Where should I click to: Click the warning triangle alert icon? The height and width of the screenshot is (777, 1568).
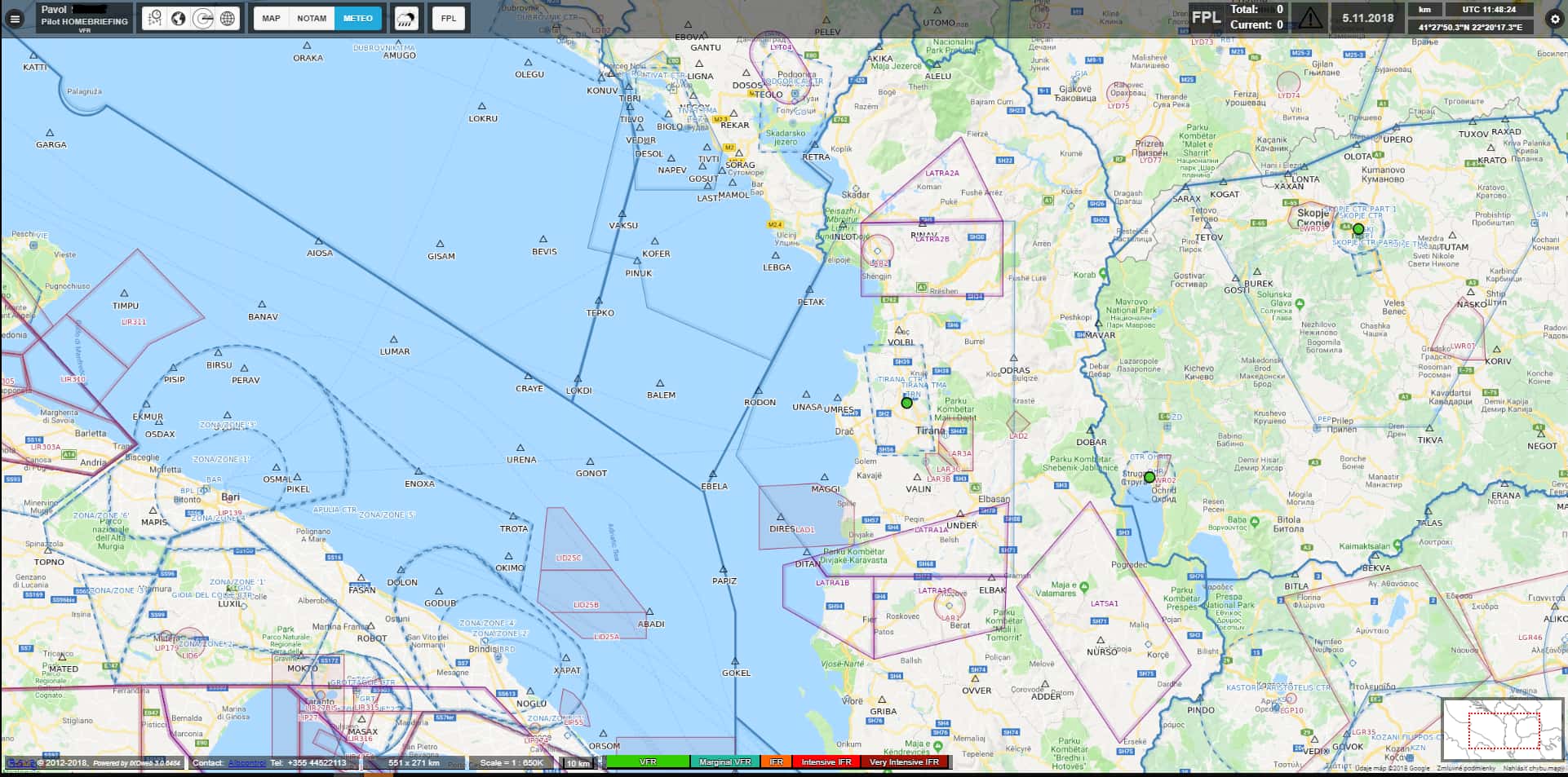point(1309,18)
